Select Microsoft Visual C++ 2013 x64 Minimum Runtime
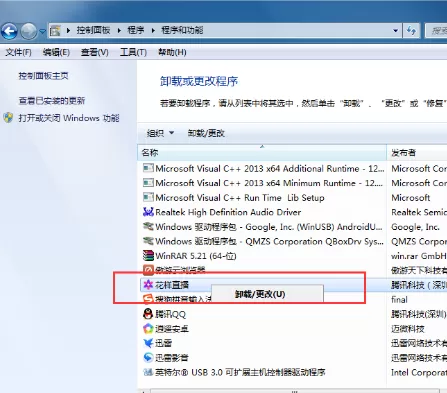447x393 pixels. click(269, 183)
